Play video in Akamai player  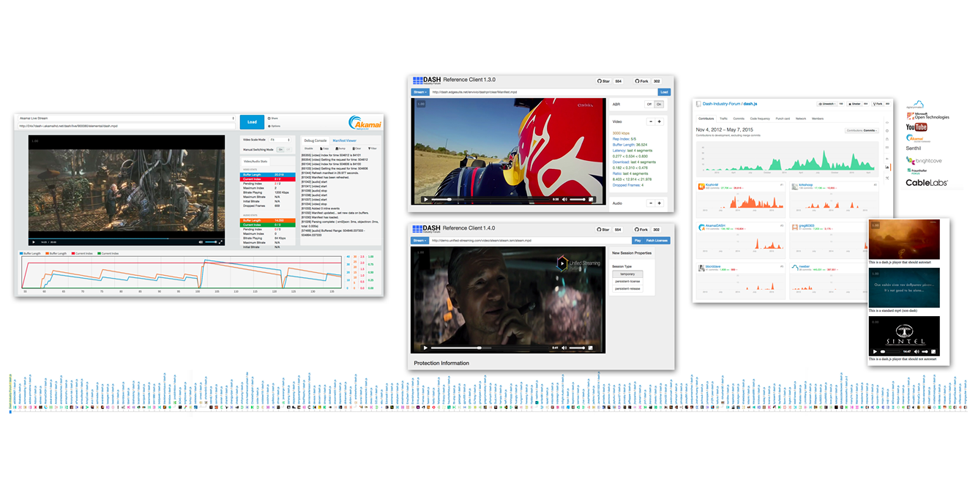33,242
